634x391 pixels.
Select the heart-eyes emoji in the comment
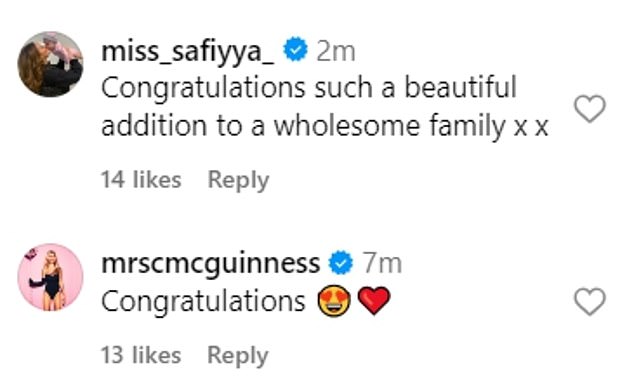(334, 301)
